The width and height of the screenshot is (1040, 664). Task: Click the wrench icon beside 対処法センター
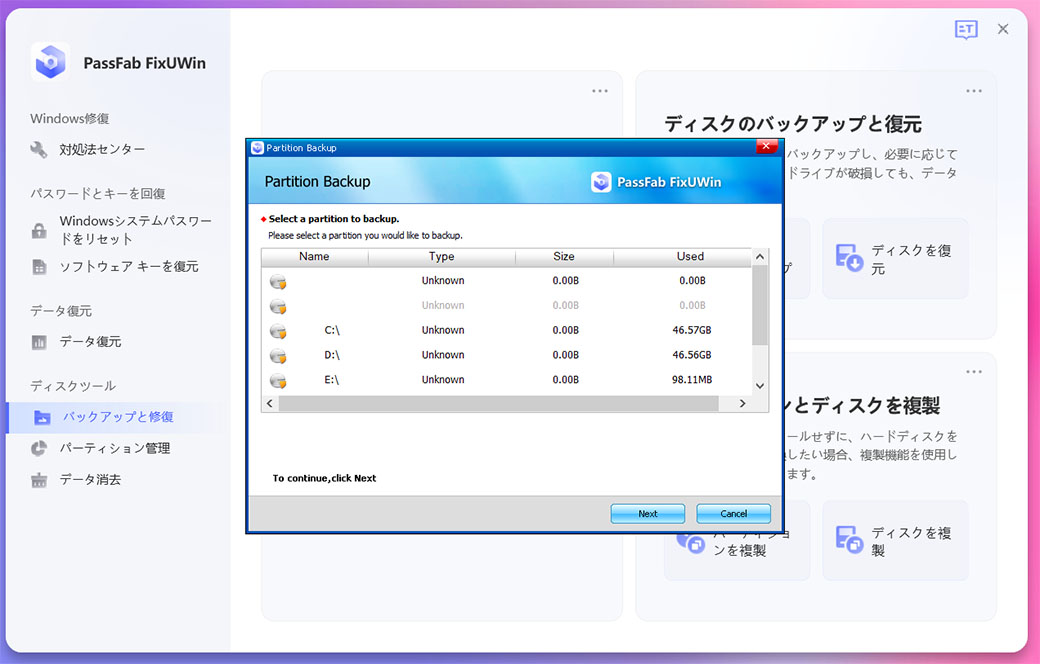click(39, 150)
